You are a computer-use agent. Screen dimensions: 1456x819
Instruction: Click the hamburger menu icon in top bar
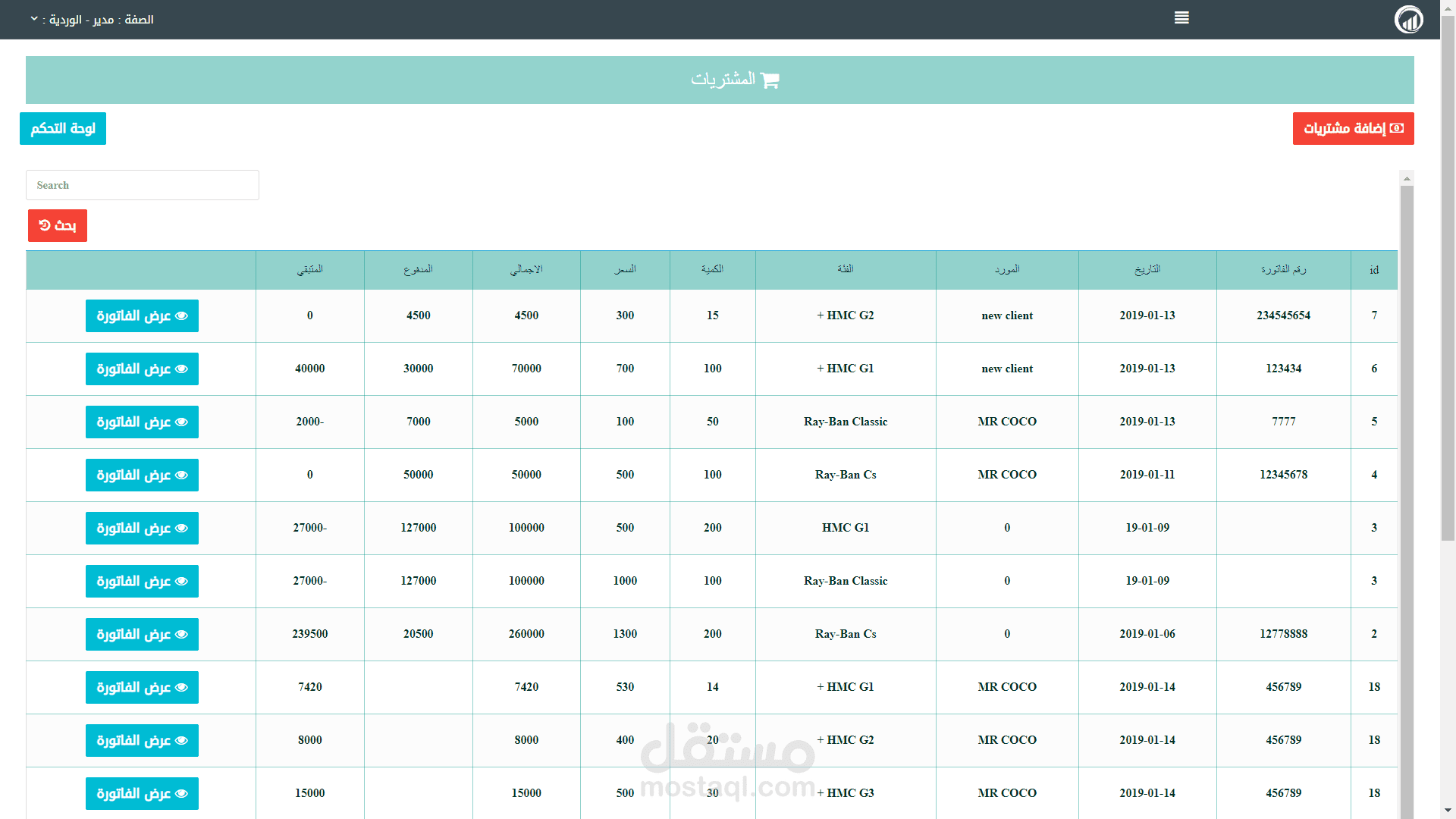tap(1181, 18)
